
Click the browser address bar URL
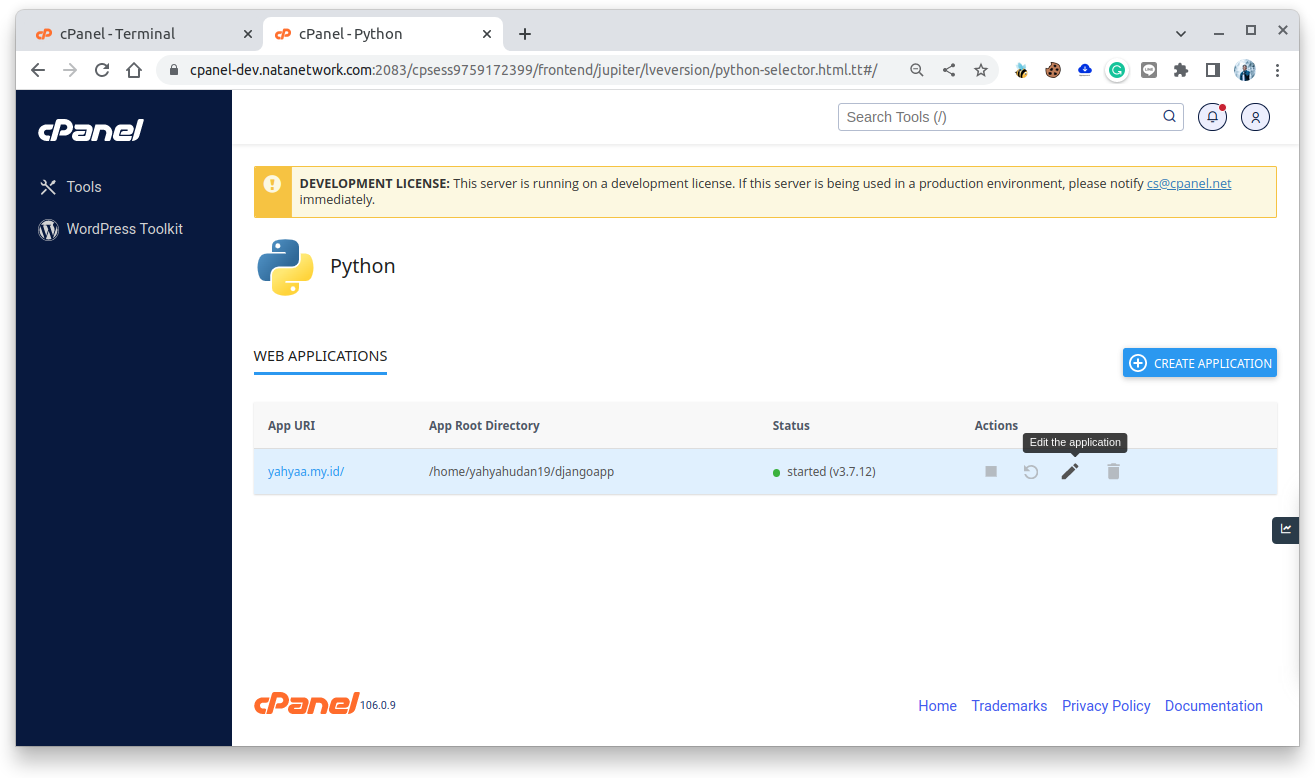point(533,70)
